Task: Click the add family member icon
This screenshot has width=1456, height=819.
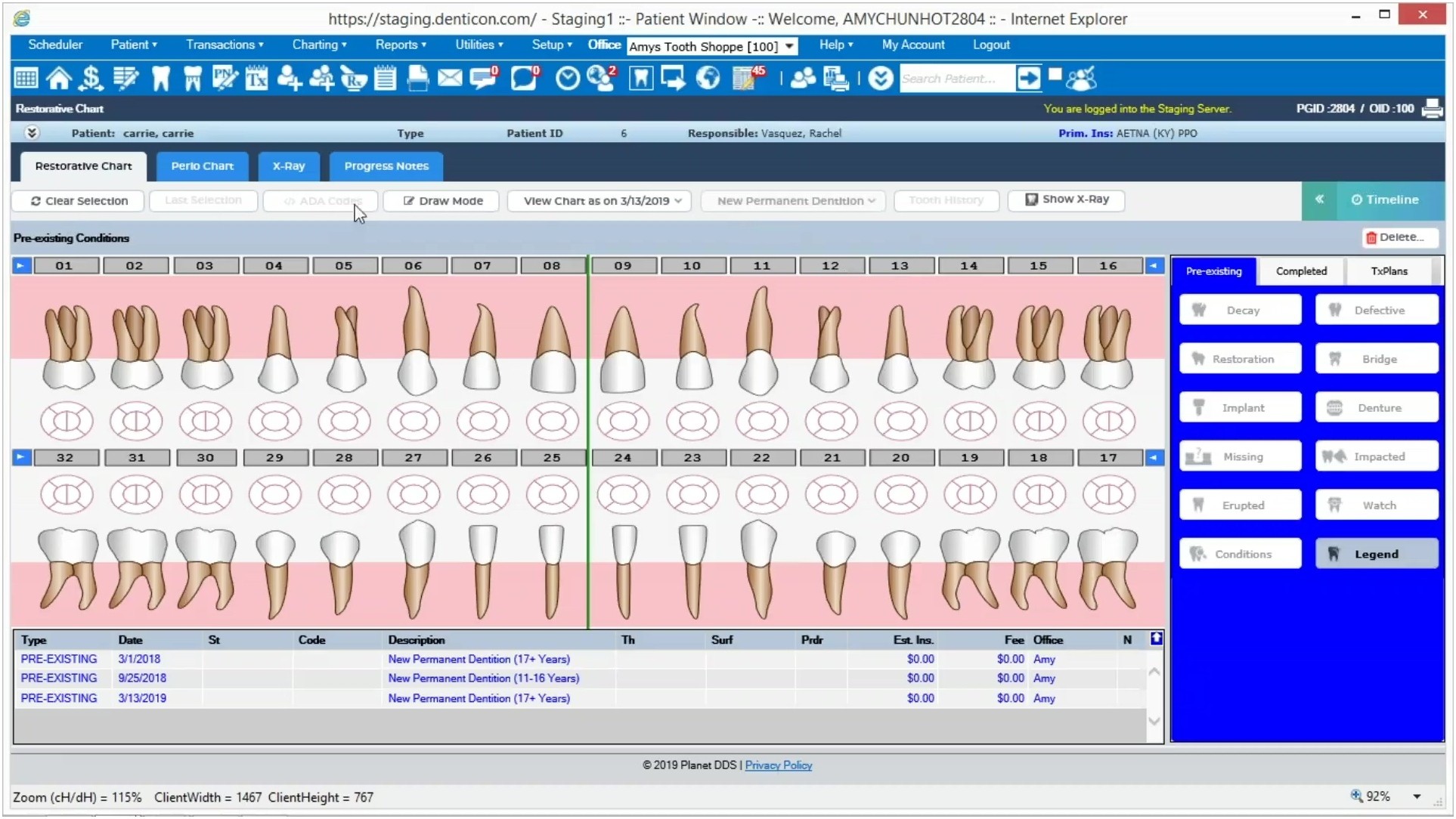Action: tap(321, 78)
